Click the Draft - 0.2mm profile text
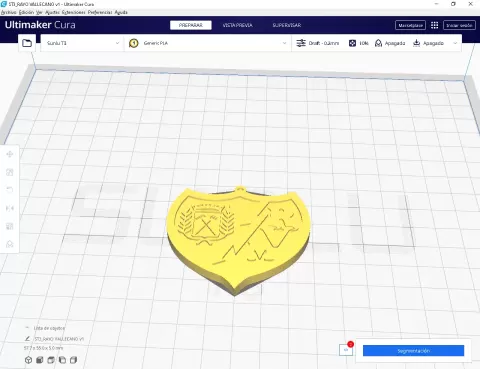The image size is (480, 369). [x=324, y=43]
